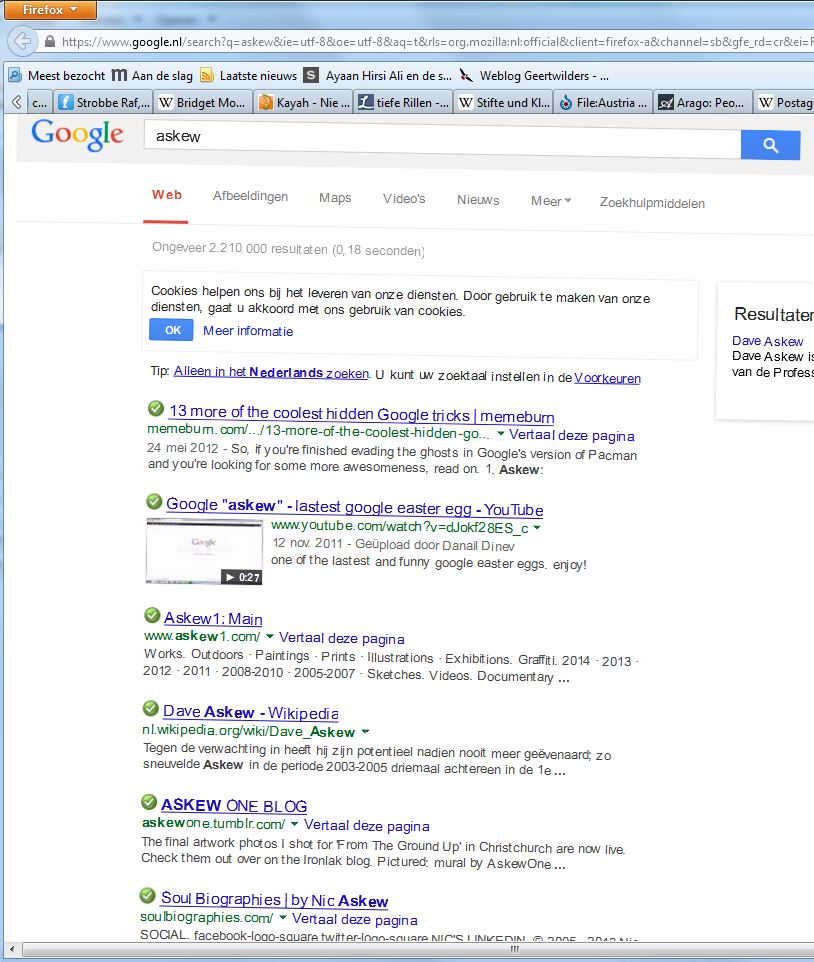Click Vertaal deze pagina for memeburn result

click(572, 436)
